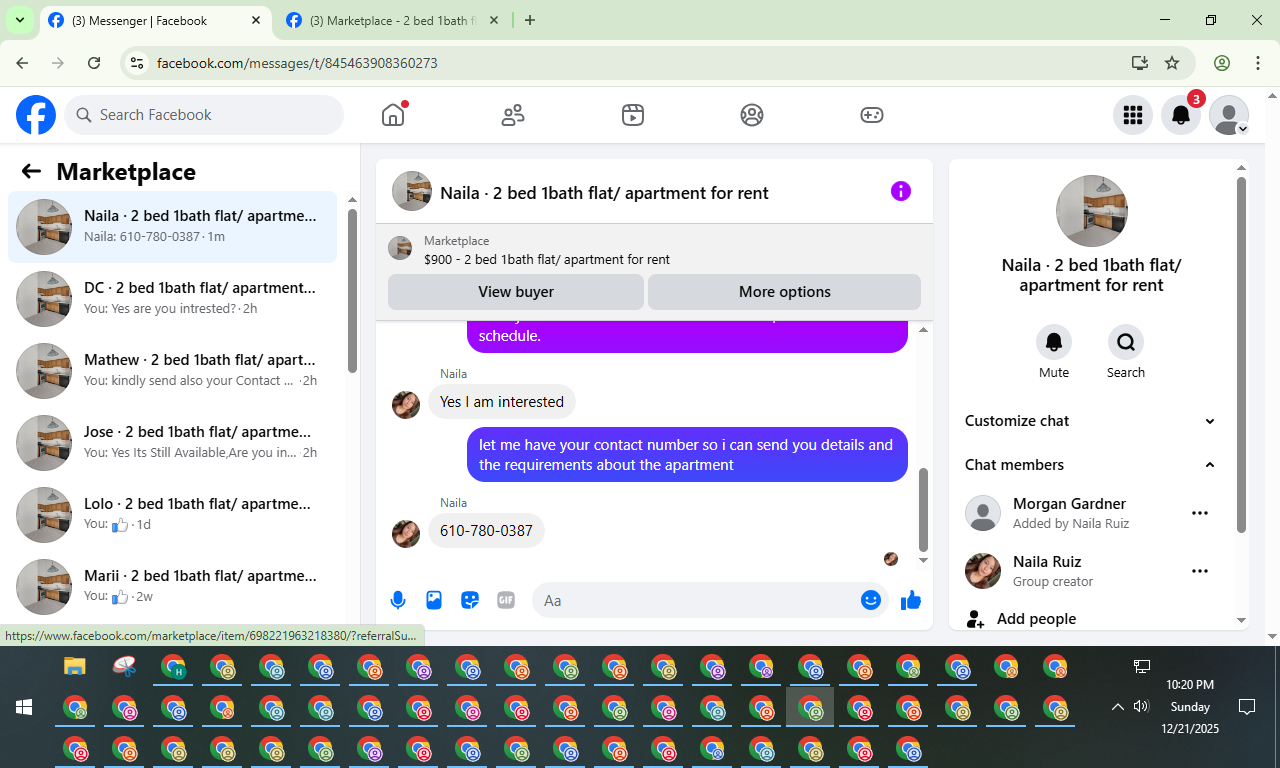Send a voice clip with microphone icon
This screenshot has width=1280, height=768.
[398, 600]
